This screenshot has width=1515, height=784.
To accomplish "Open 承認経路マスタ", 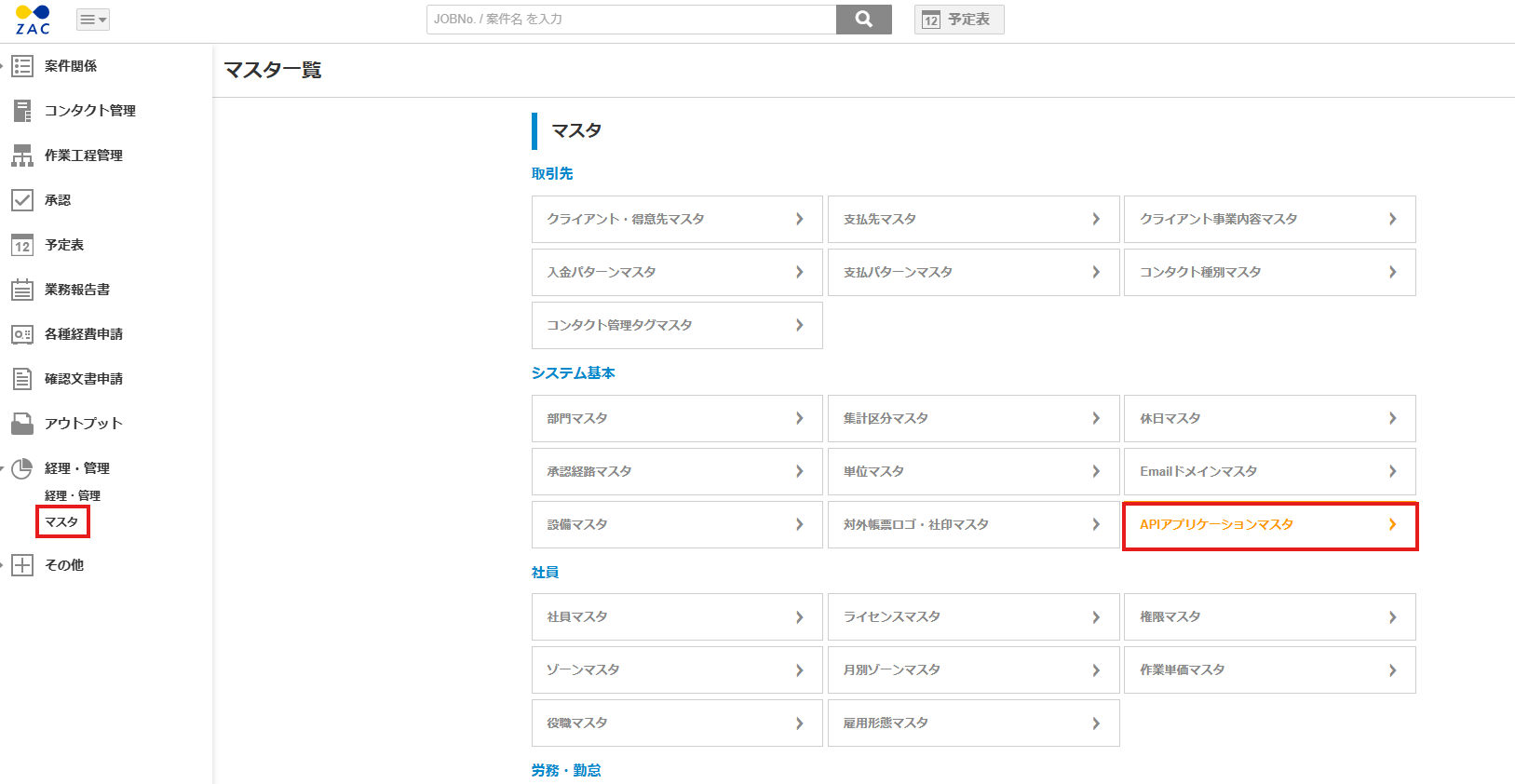I will [677, 472].
